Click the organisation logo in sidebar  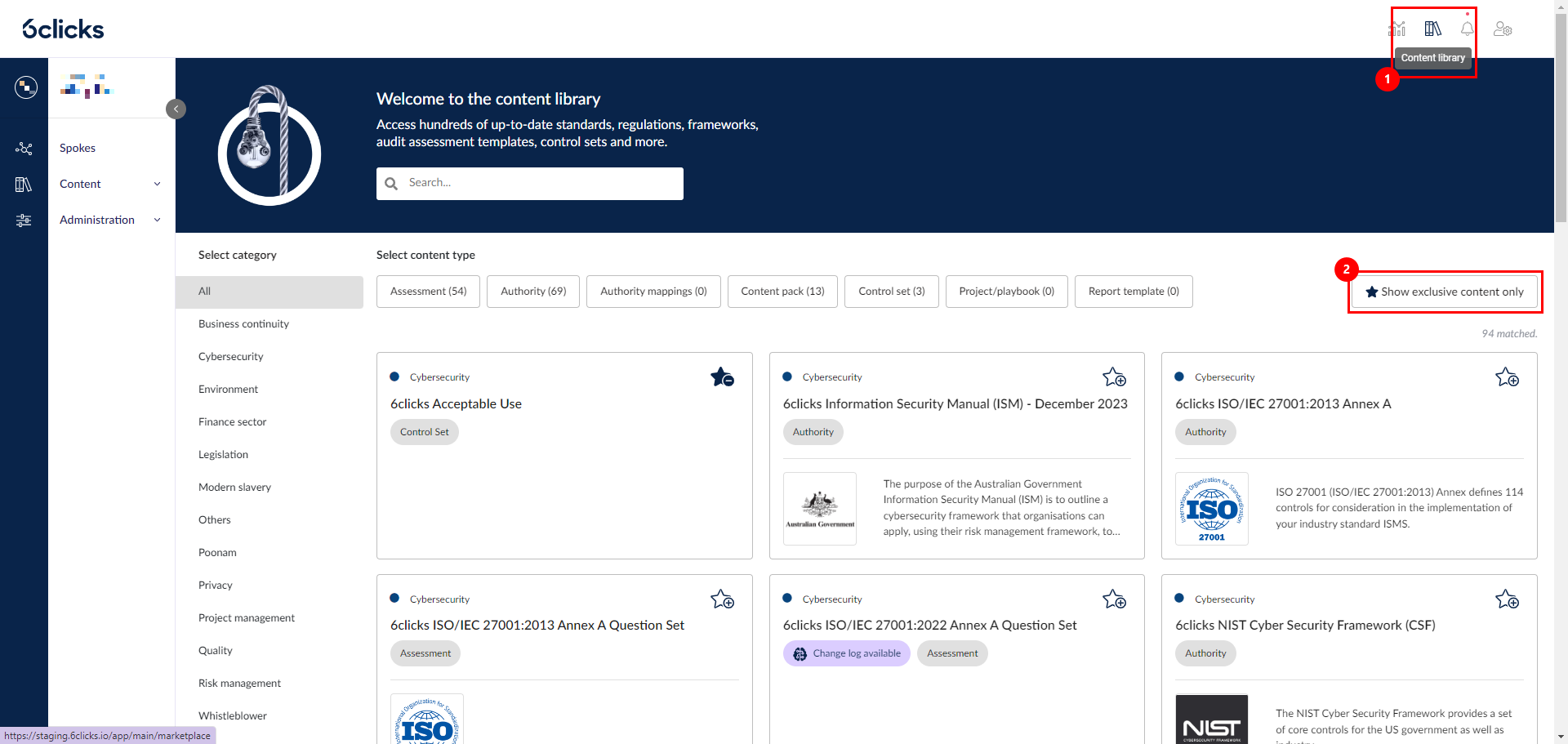click(86, 86)
